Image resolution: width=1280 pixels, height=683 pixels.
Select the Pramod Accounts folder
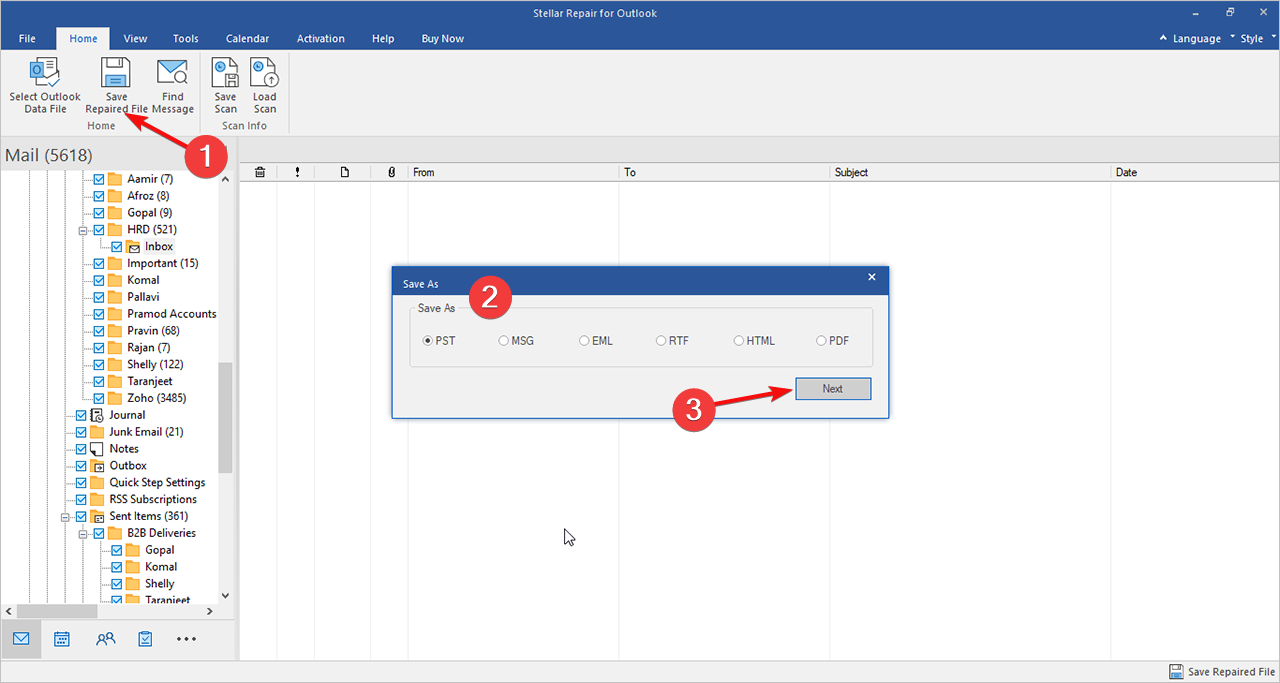point(172,314)
